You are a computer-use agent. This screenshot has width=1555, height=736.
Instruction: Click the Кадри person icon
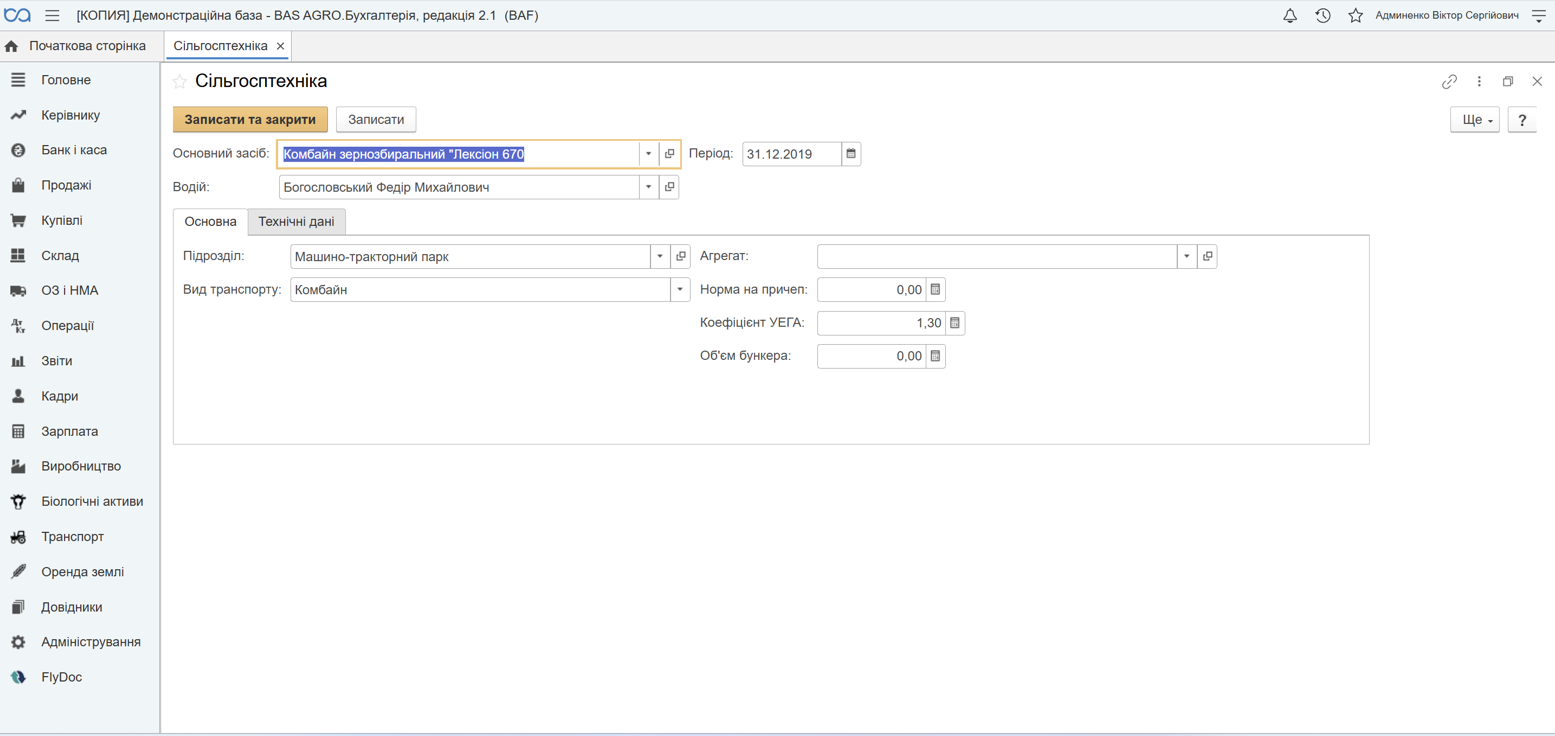click(18, 396)
